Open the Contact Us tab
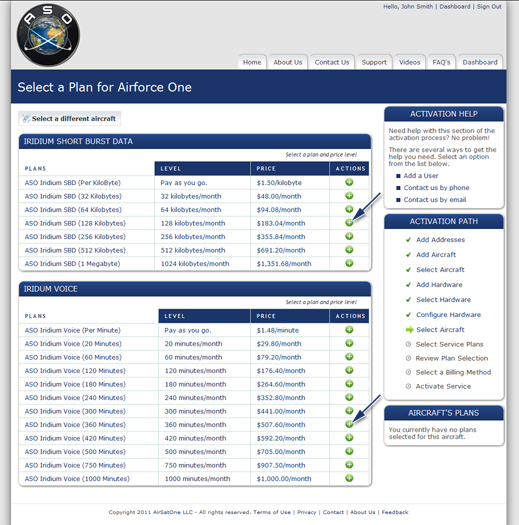The width and height of the screenshot is (519, 525). (x=332, y=62)
